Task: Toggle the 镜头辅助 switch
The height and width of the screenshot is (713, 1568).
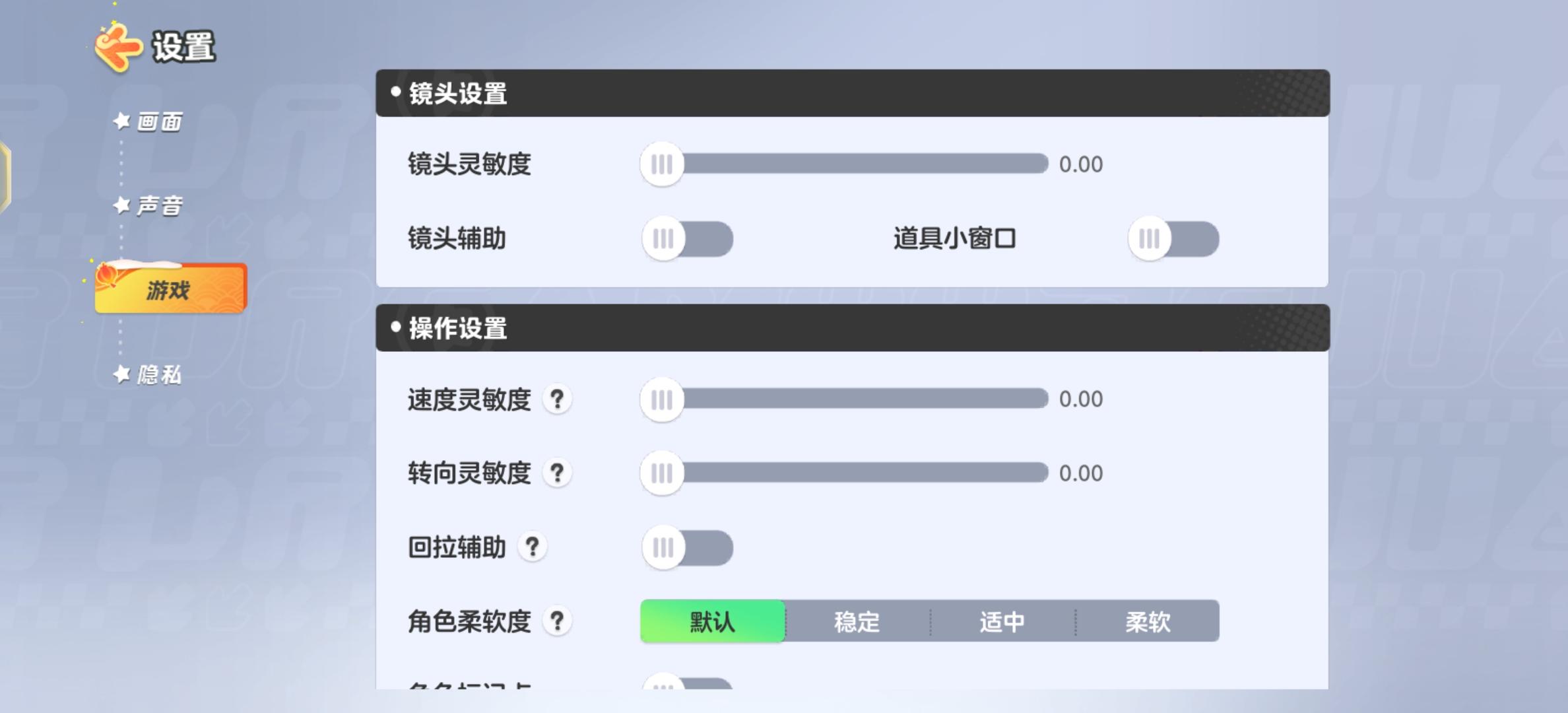Action: point(688,238)
